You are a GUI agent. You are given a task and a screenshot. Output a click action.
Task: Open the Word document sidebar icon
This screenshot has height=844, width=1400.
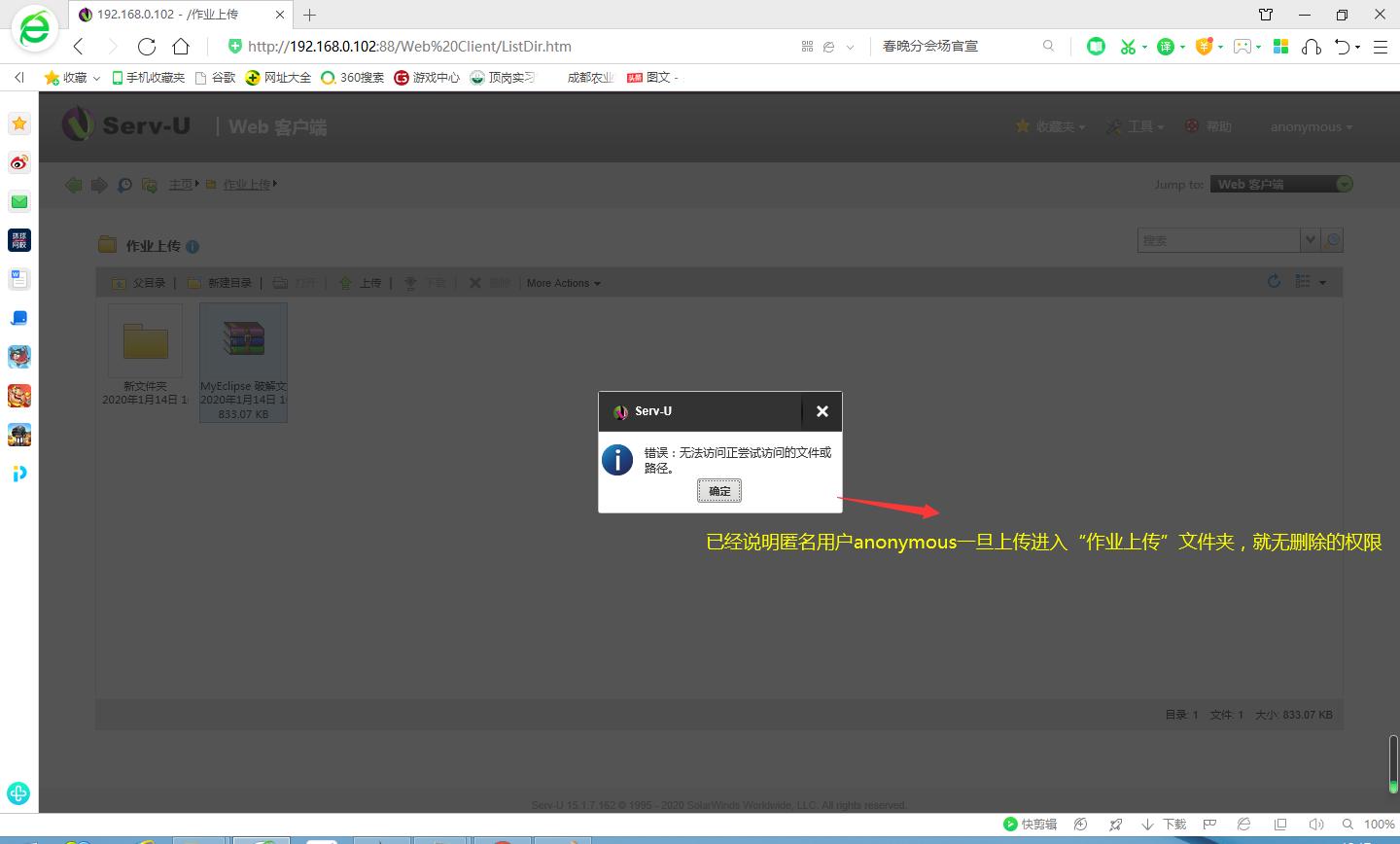(19, 279)
